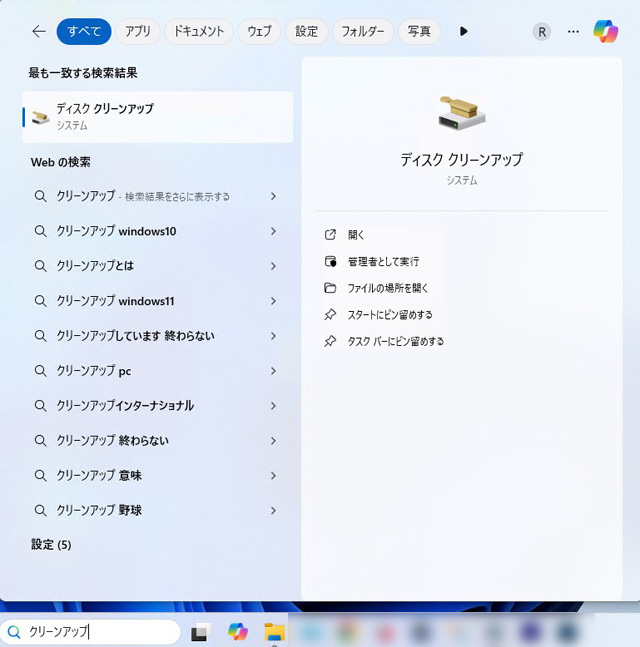Image resolution: width=640 pixels, height=647 pixels.
Task: Choose タスク バーにピン留めする
Action: [x=395, y=341]
